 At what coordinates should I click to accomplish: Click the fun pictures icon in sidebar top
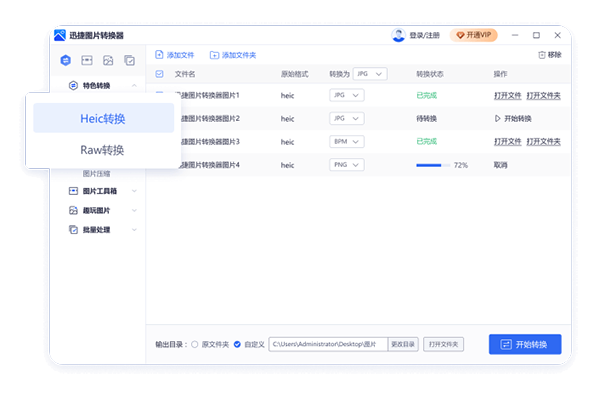pyautogui.click(x=108, y=60)
